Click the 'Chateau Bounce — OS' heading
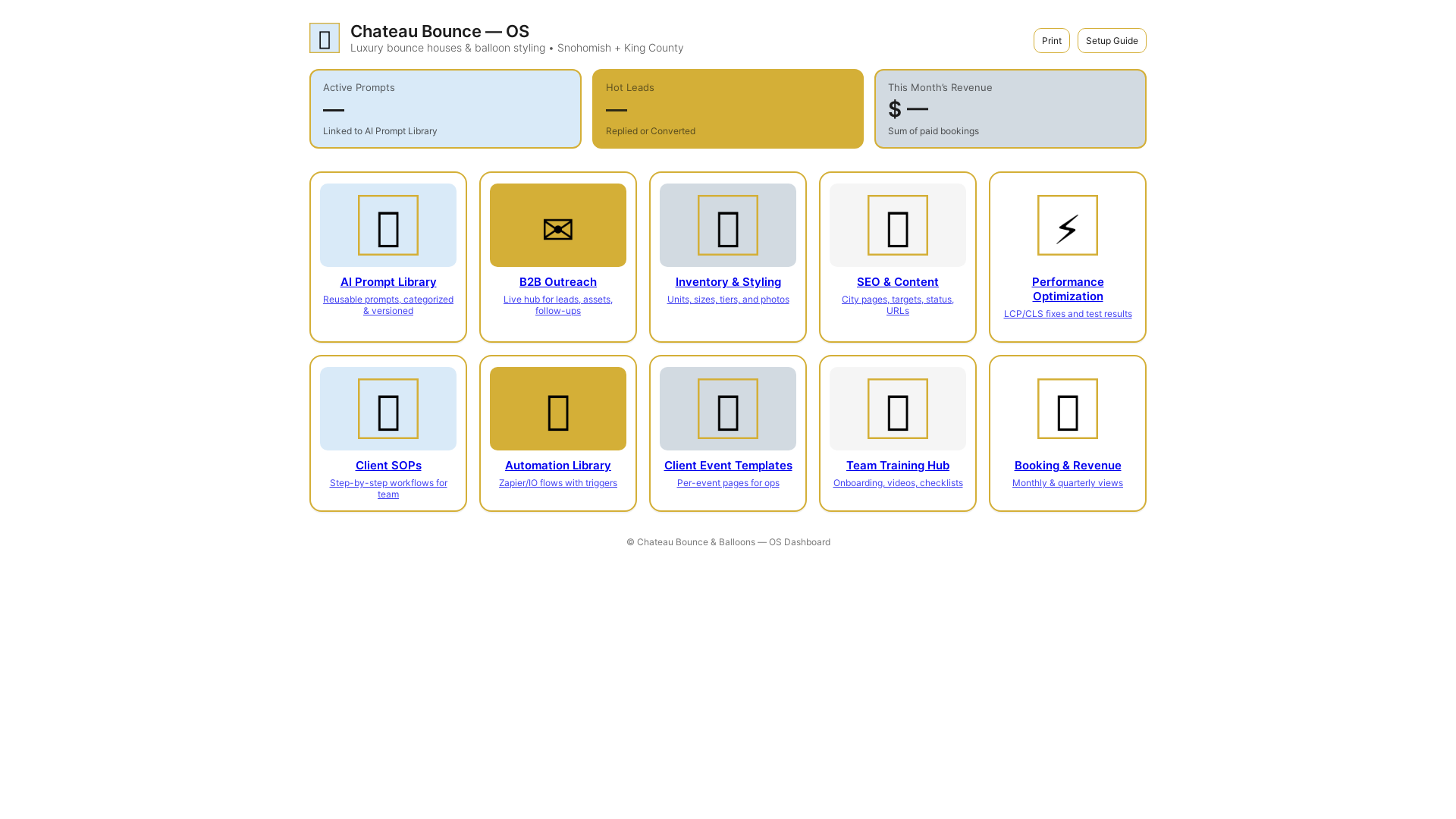Screen dimensions: 1456x819 click(x=440, y=31)
